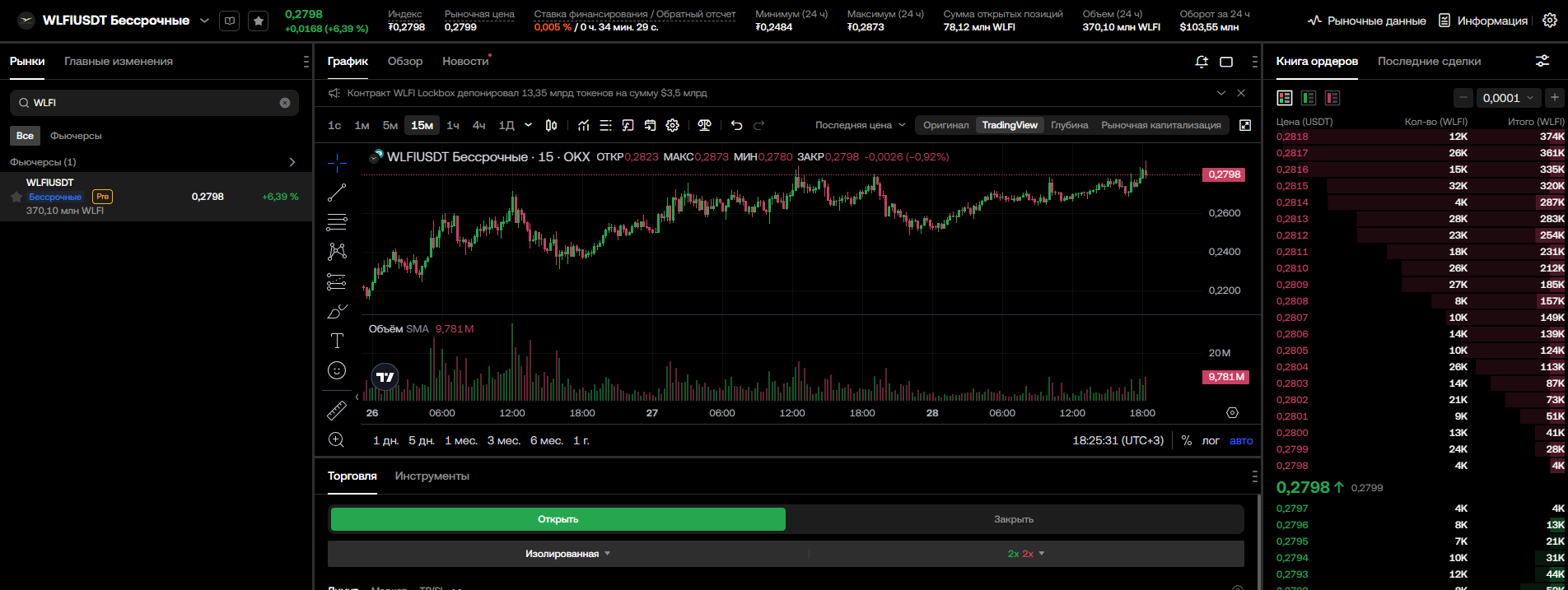This screenshot has width=1568, height=590.
Task: Click the balance scale compare icon
Action: 704,125
